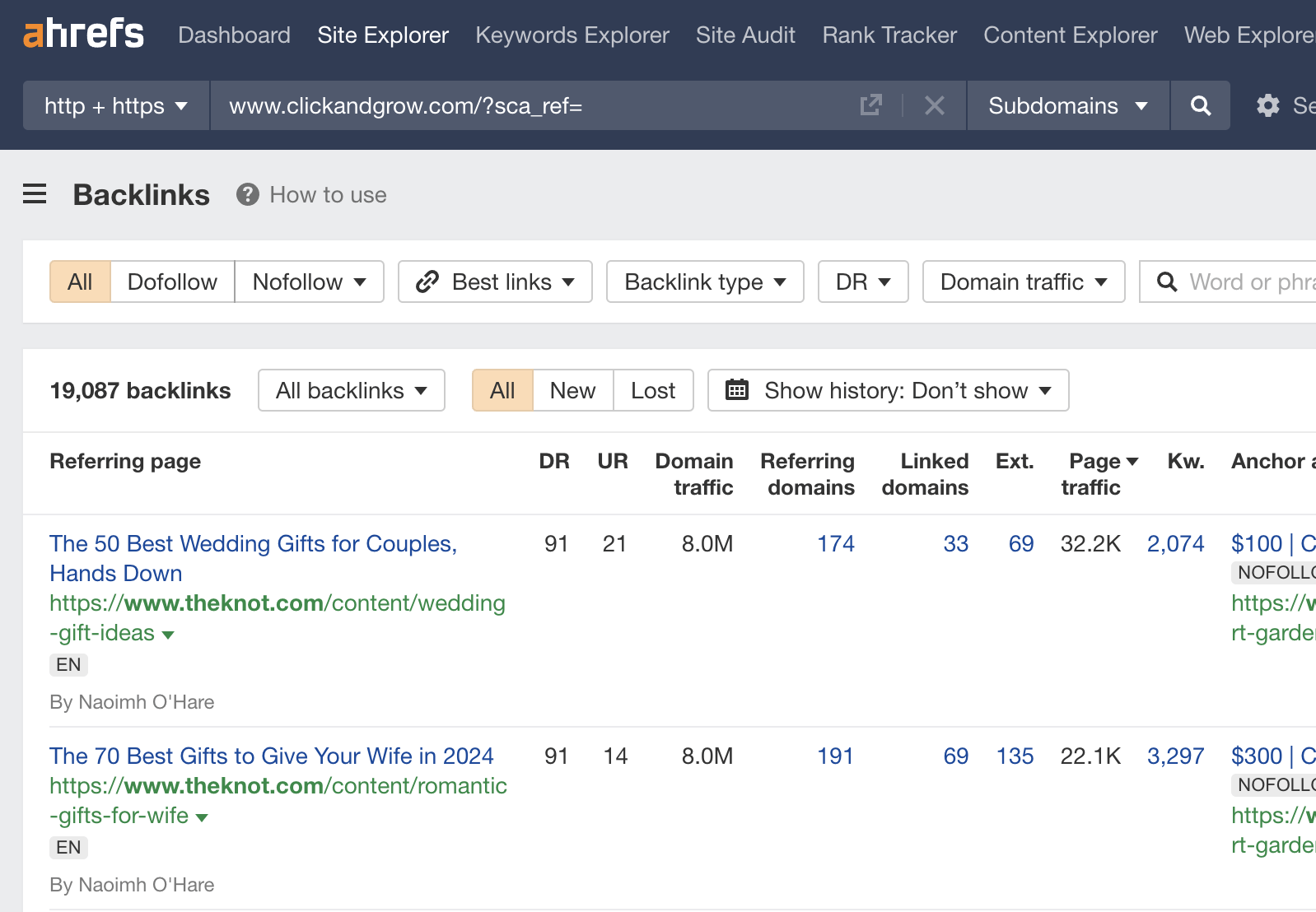The height and width of the screenshot is (912, 1316).
Task: Click calendar icon in Show history
Action: pyautogui.click(x=737, y=390)
